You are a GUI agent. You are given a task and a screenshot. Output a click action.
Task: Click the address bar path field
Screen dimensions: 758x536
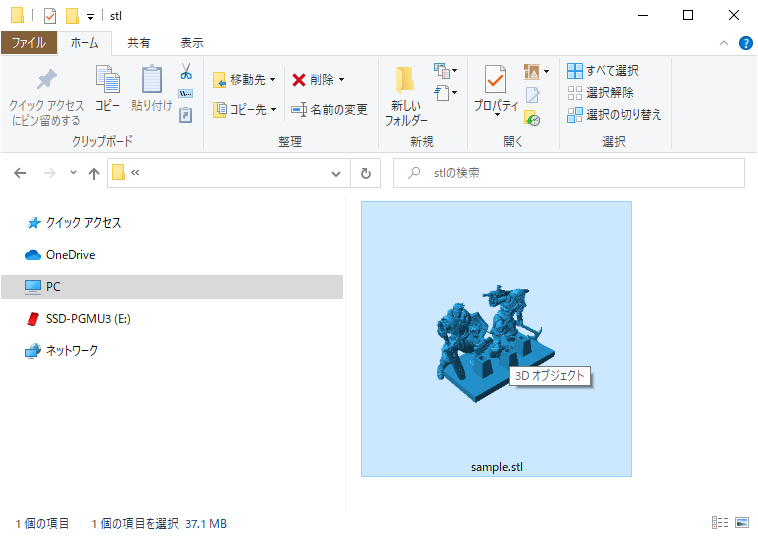pos(228,173)
